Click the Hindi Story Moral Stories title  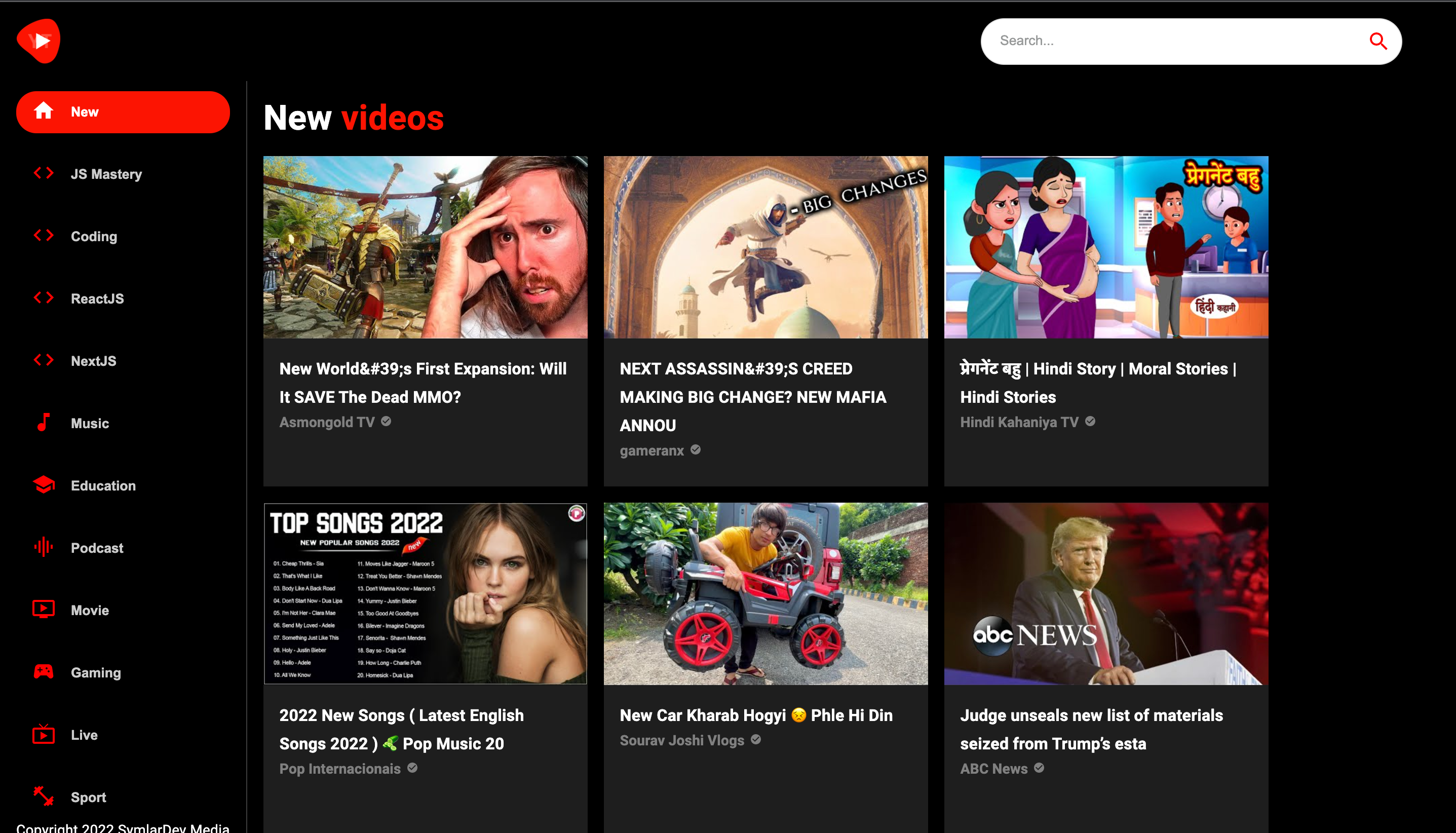(1098, 383)
